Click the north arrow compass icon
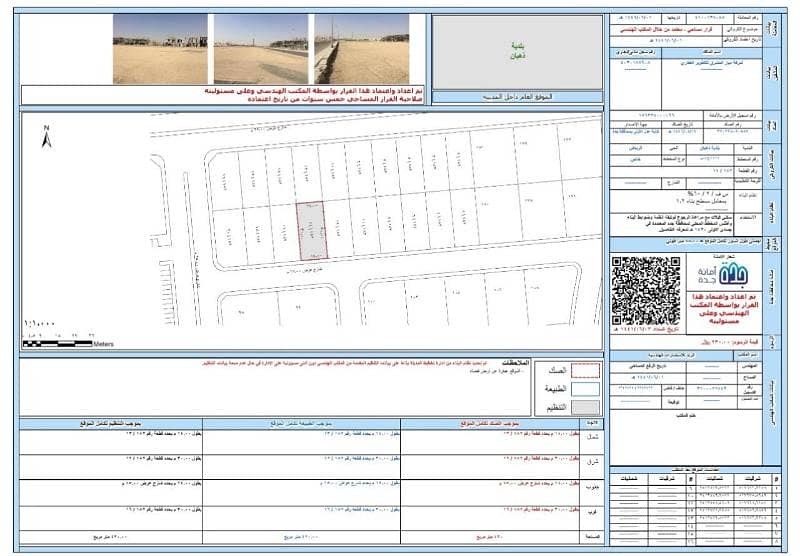 (45, 136)
